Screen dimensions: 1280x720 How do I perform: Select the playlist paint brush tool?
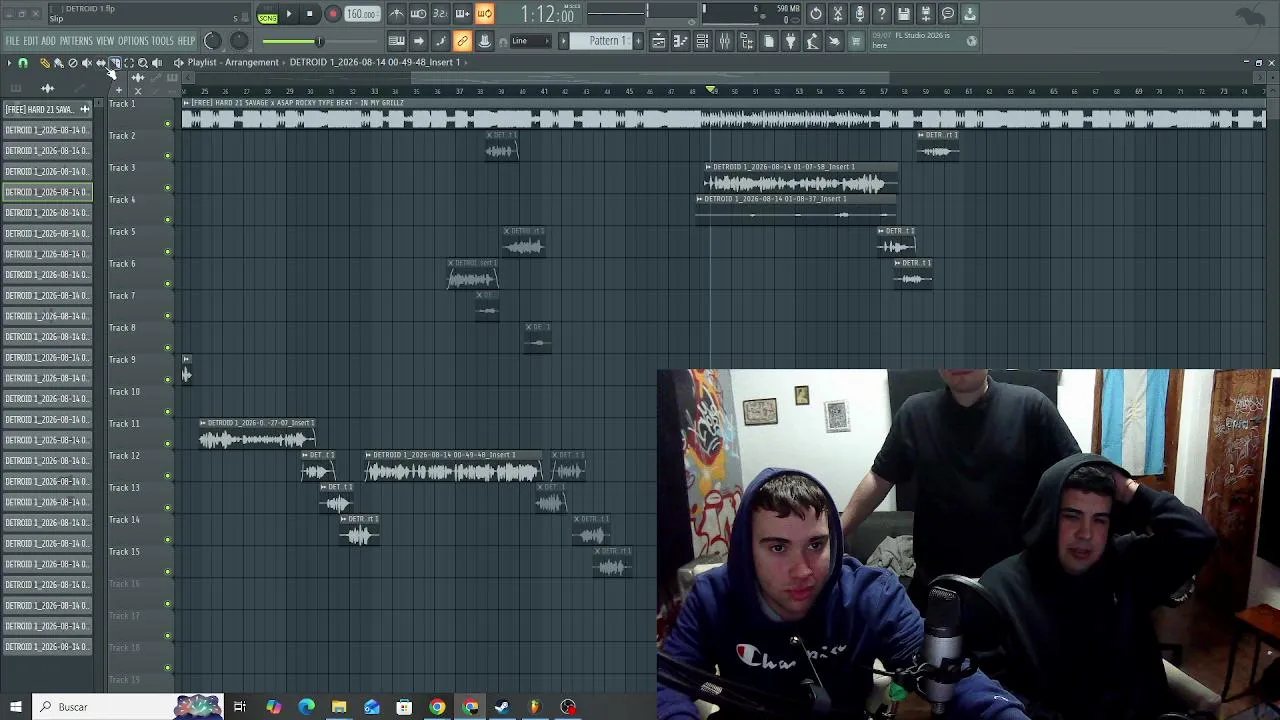pyautogui.click(x=59, y=63)
